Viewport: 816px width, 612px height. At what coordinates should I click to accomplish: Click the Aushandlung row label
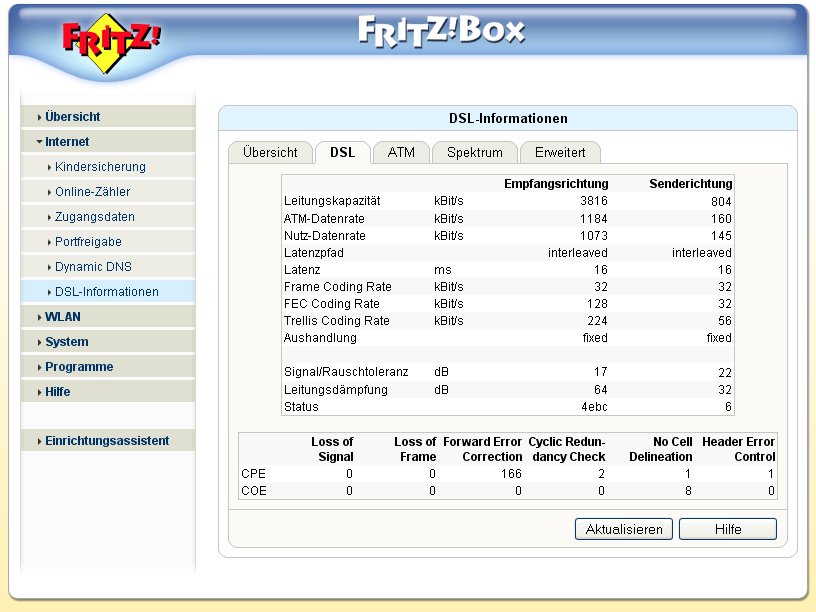[320, 338]
